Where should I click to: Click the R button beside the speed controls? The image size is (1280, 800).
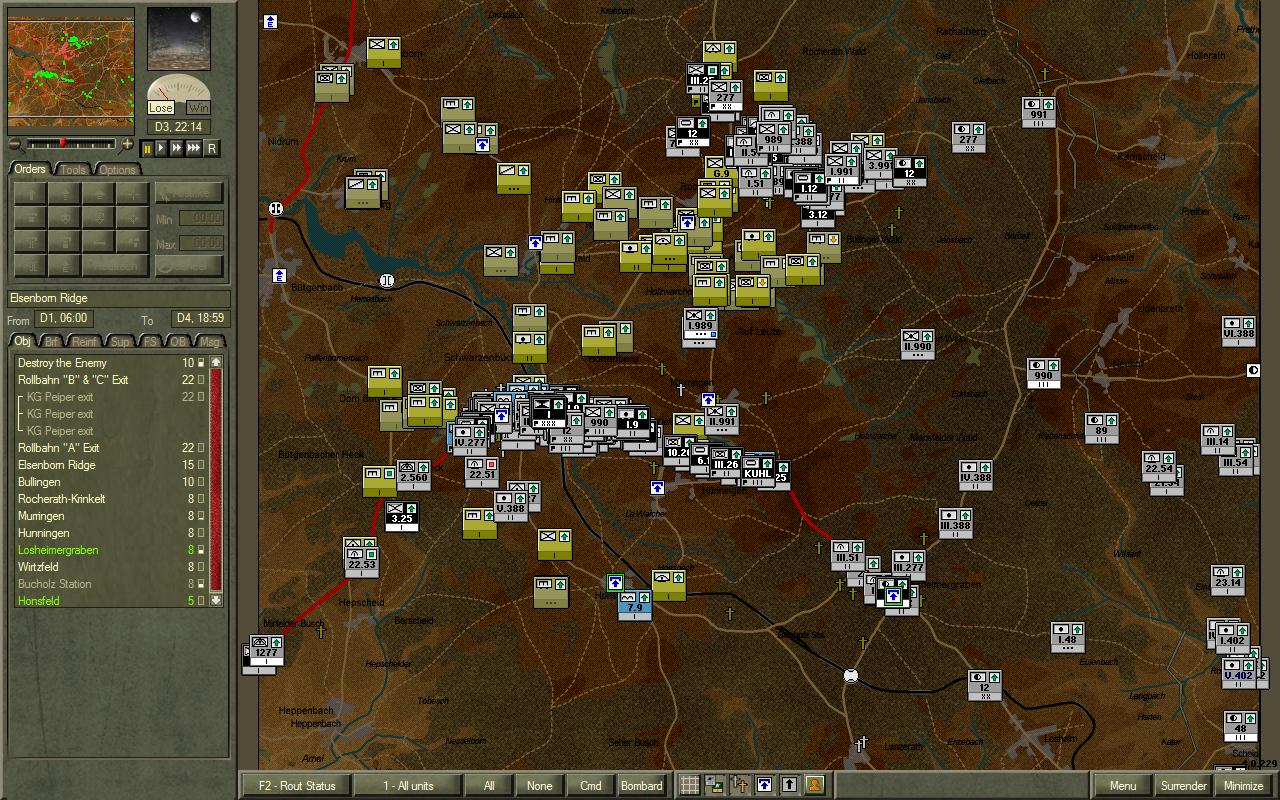pos(211,148)
